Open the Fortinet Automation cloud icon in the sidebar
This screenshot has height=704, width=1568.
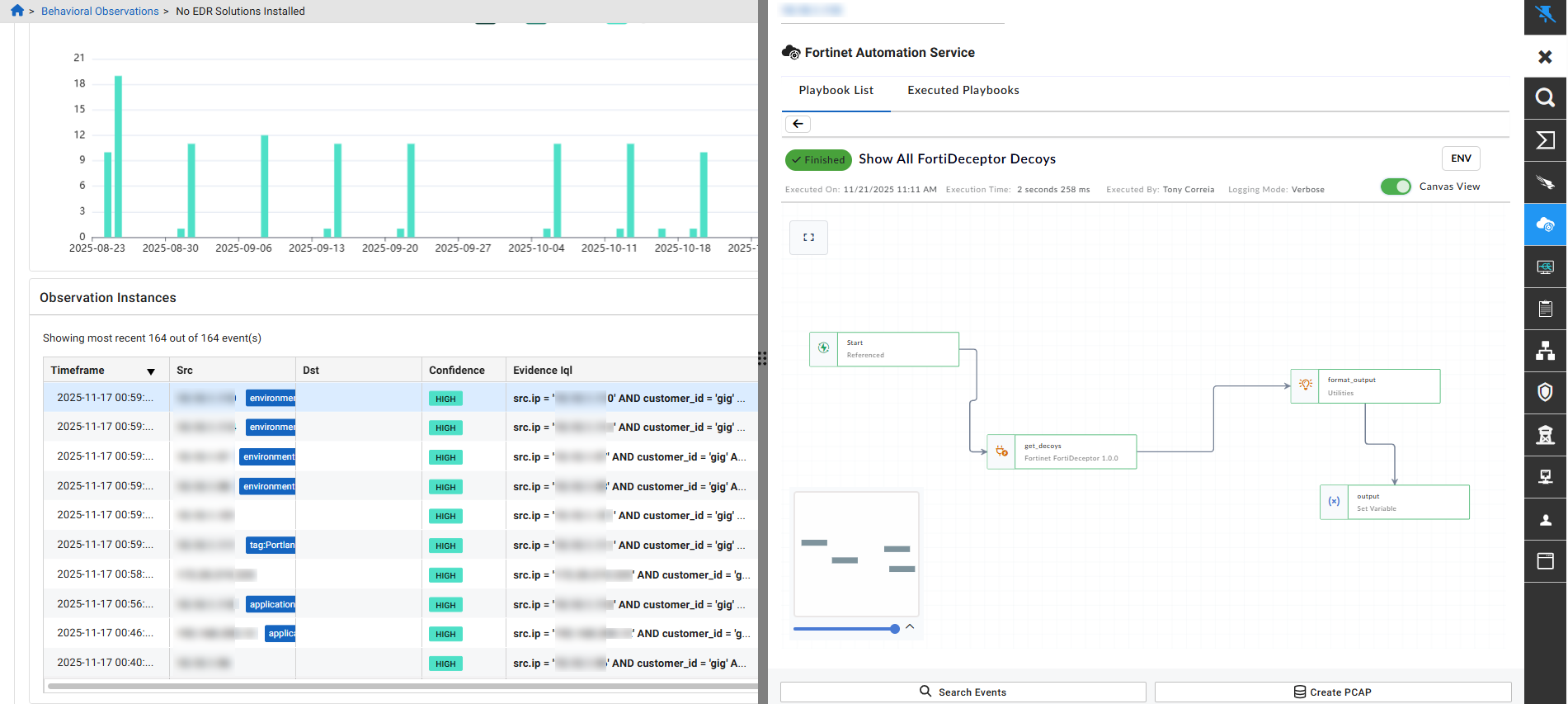click(1545, 224)
